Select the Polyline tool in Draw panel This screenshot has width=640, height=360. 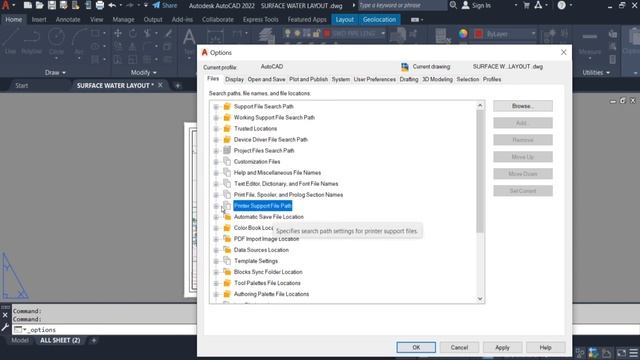tap(31, 42)
